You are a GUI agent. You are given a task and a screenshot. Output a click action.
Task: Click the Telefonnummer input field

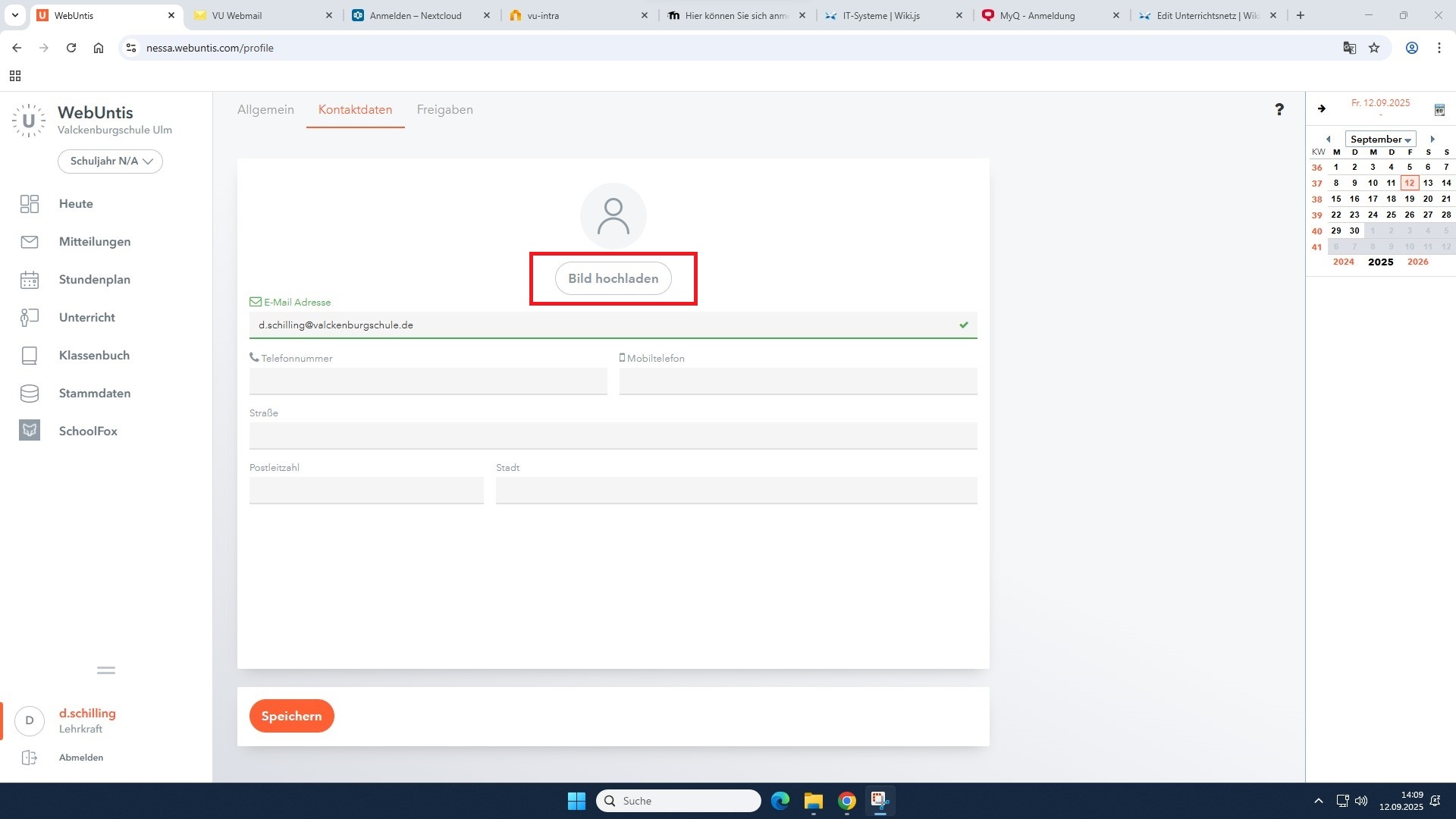(x=428, y=381)
